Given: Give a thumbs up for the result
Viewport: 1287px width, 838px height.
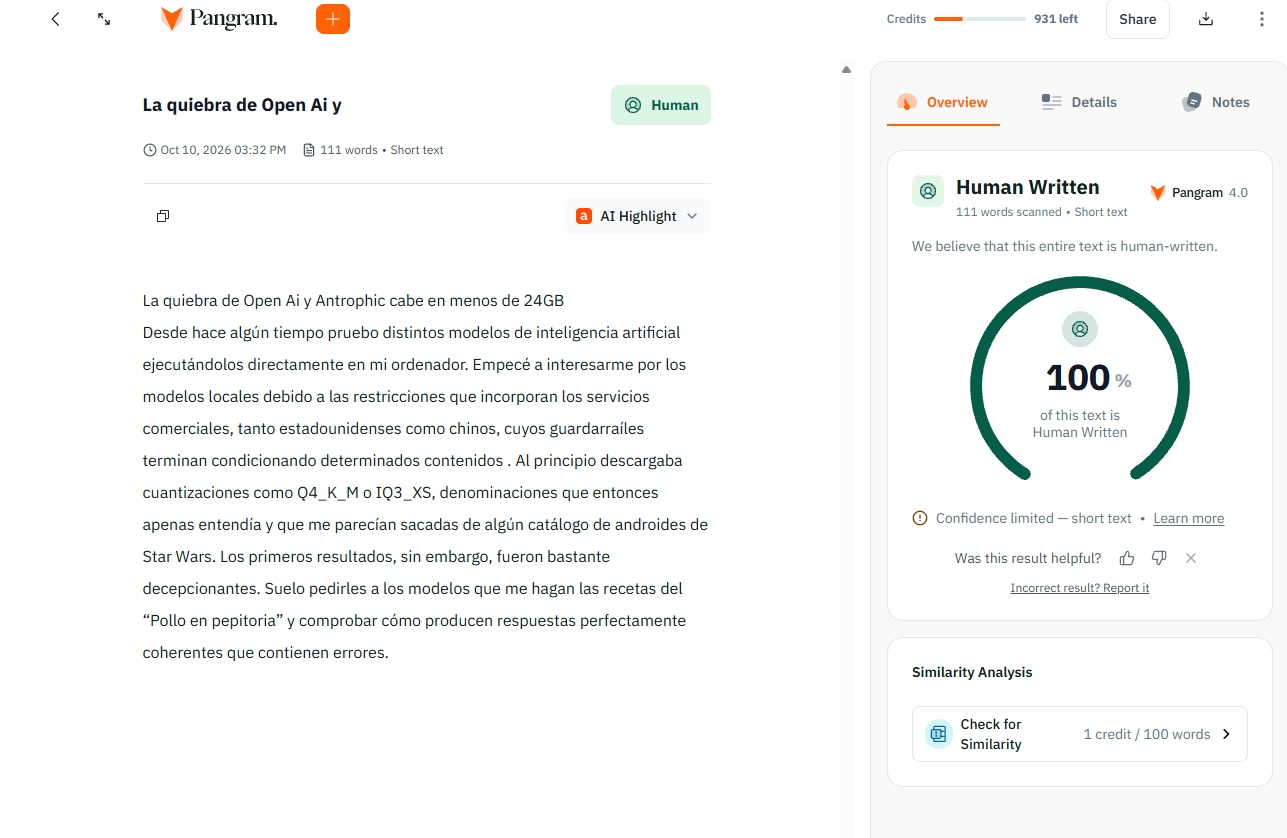Looking at the screenshot, I should click(x=1127, y=558).
